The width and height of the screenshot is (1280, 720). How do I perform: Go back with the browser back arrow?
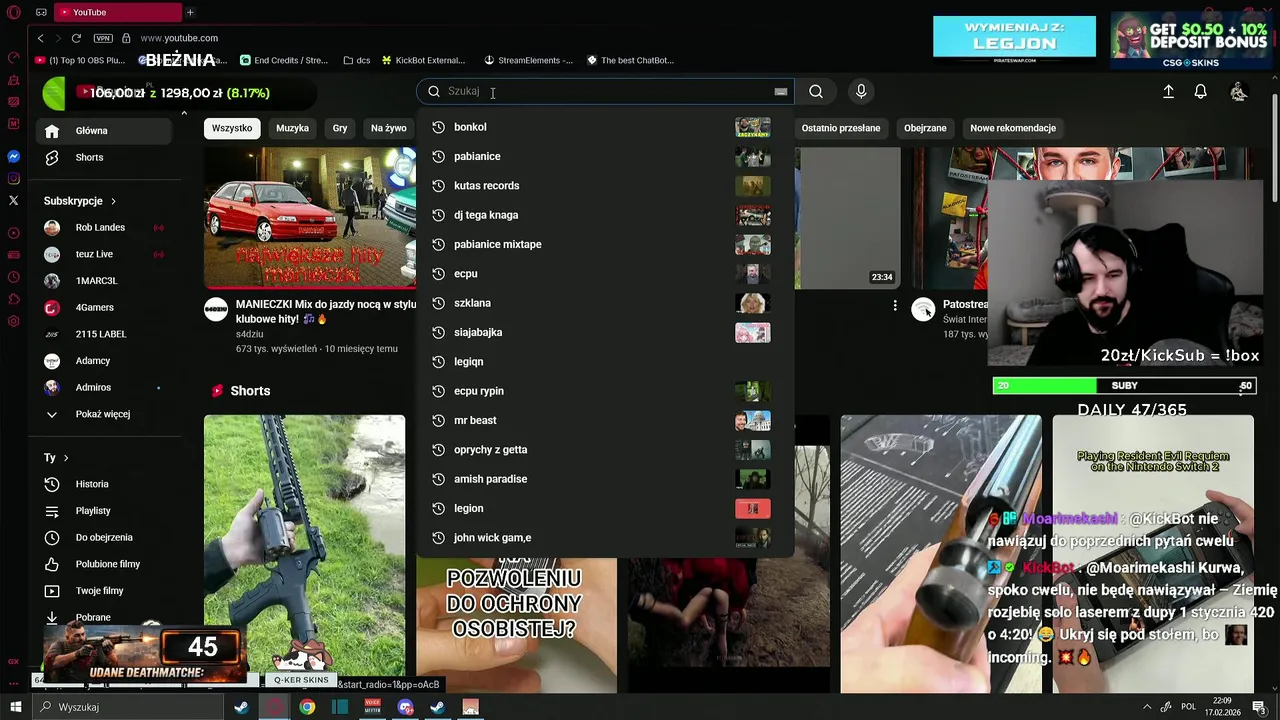(40, 38)
